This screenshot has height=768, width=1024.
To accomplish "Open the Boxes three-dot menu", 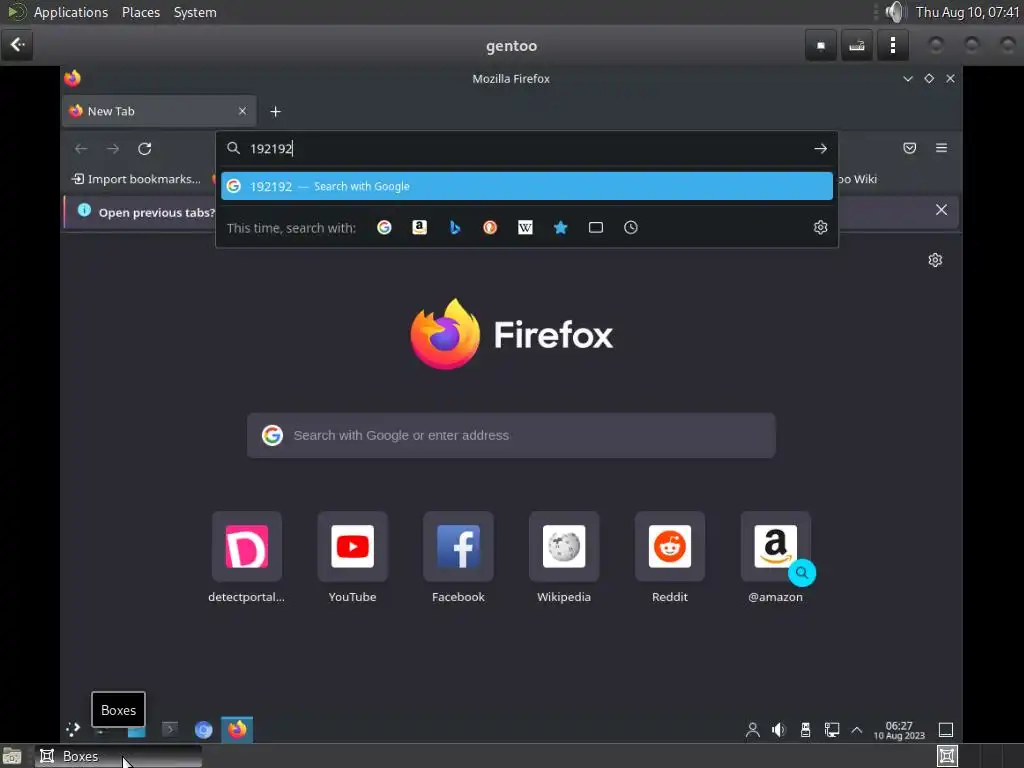I will click(x=892, y=46).
